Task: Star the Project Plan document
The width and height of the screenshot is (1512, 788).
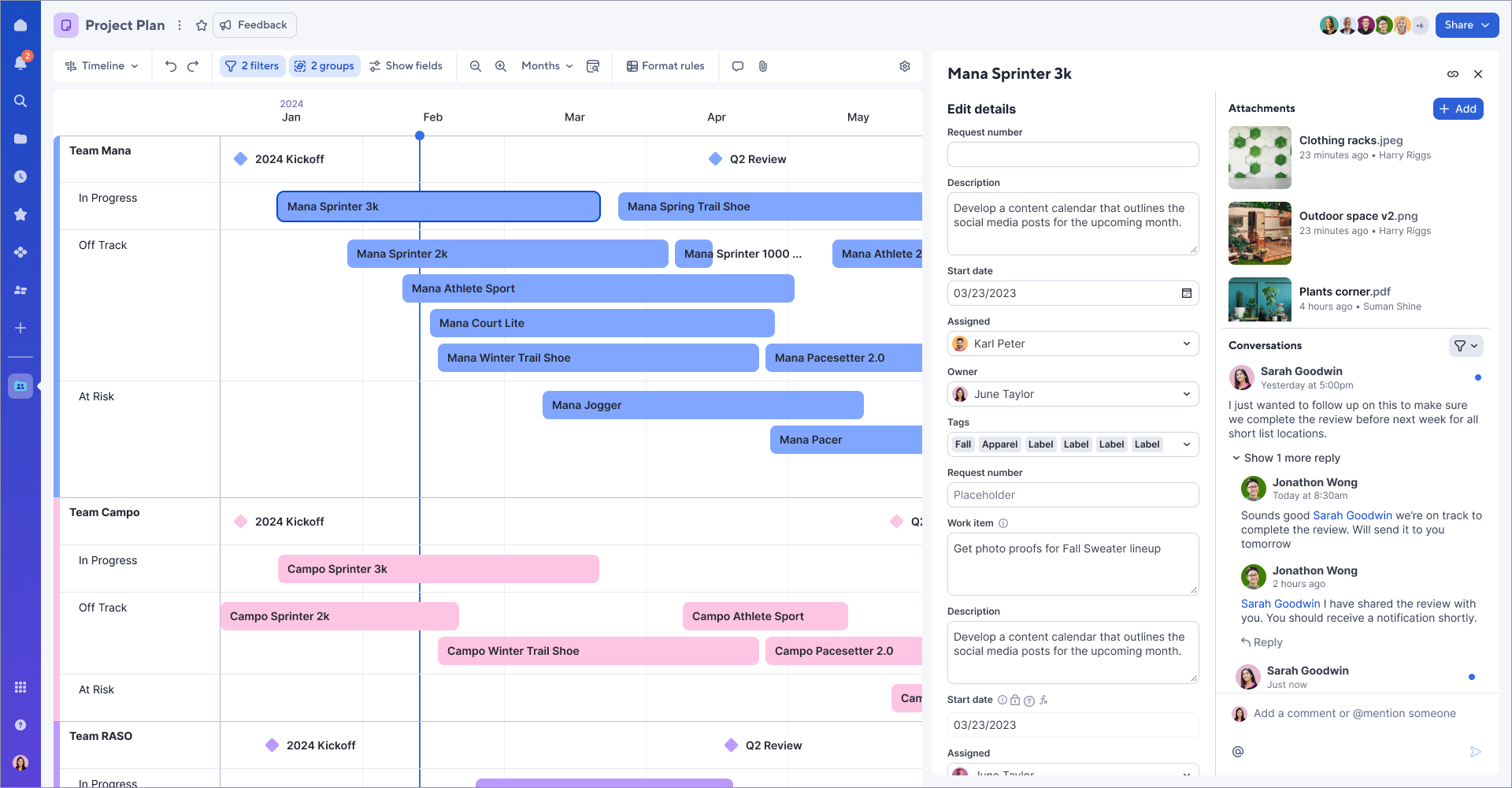Action: coord(201,24)
